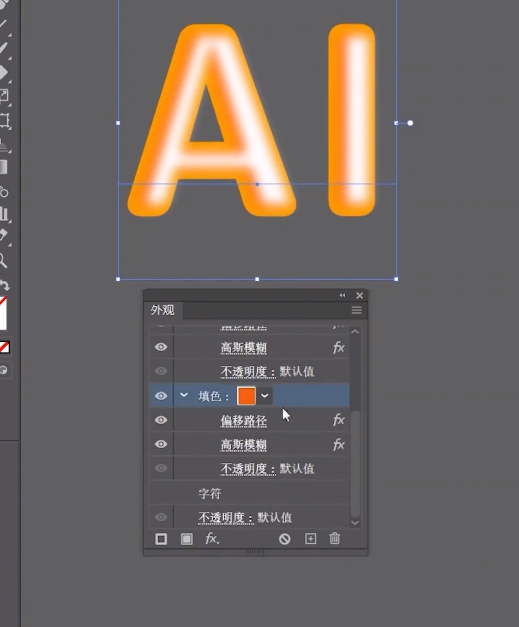
Task: Select the Zoom tool in toolbar
Action: point(3,260)
